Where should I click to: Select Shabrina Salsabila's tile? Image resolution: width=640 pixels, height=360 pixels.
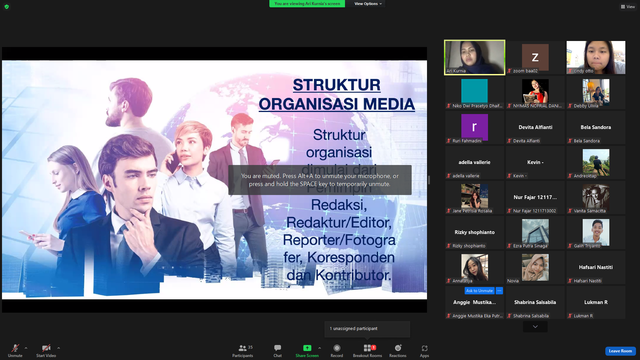pyautogui.click(x=535, y=303)
